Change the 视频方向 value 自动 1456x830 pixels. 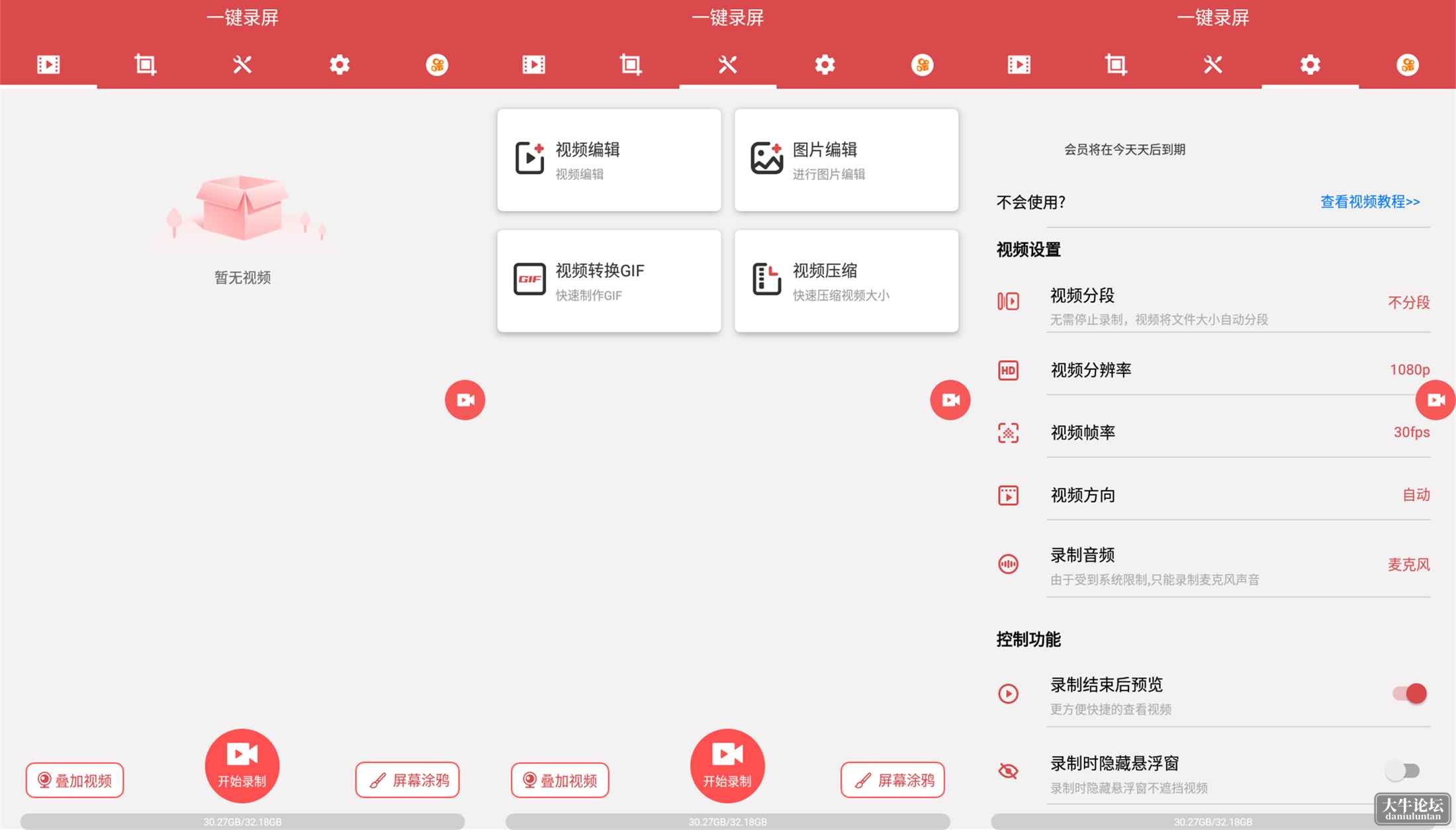1416,495
